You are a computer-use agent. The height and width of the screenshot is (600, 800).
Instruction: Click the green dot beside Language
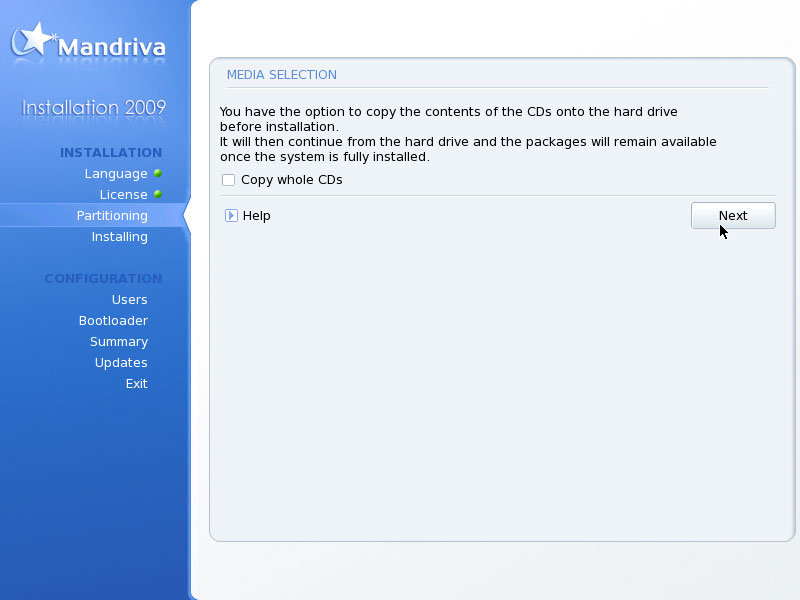158,173
